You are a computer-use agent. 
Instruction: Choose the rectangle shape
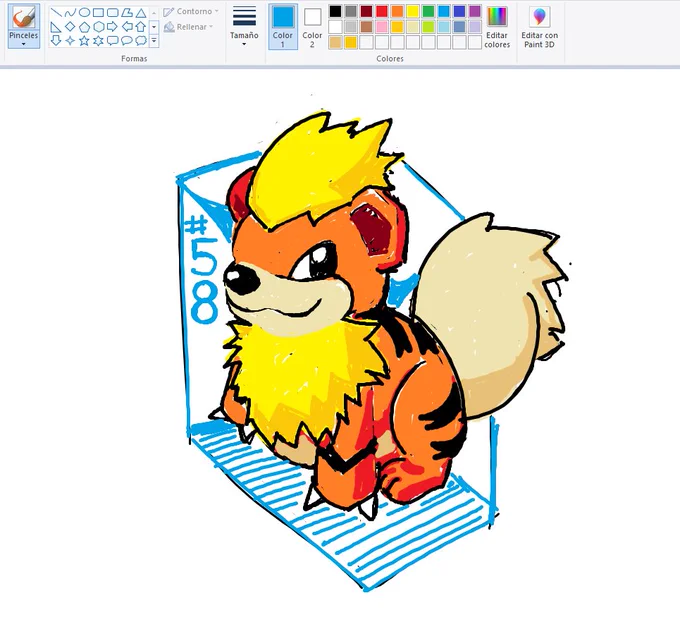[x=98, y=13]
